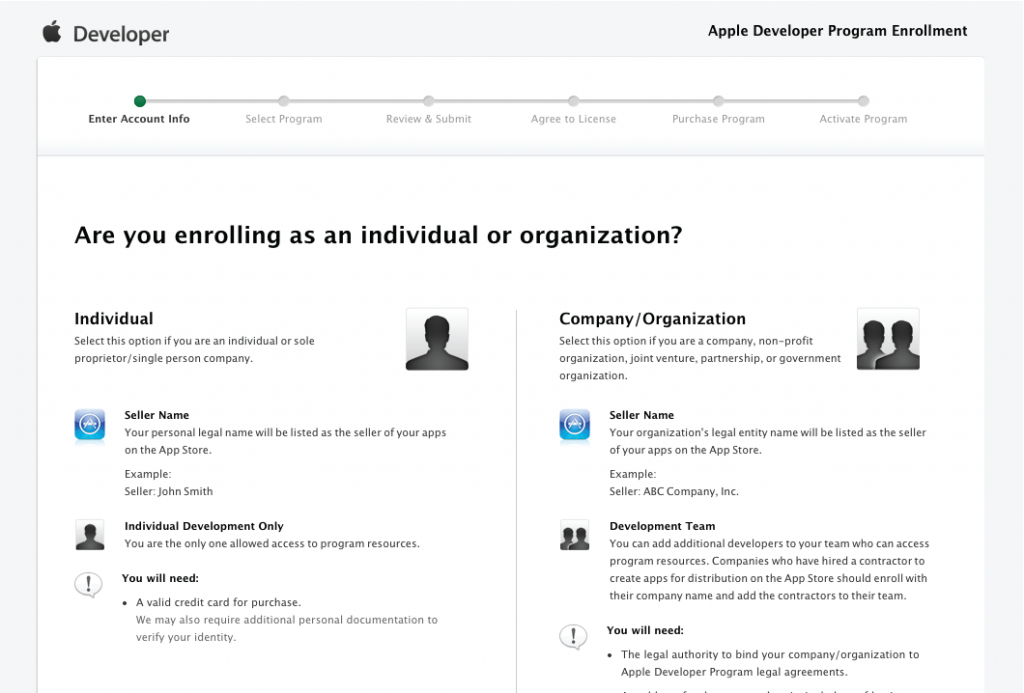Viewport: 1024px width, 693px height.
Task: Open the Enter Account Info step label
Action: pyautogui.click(x=139, y=119)
